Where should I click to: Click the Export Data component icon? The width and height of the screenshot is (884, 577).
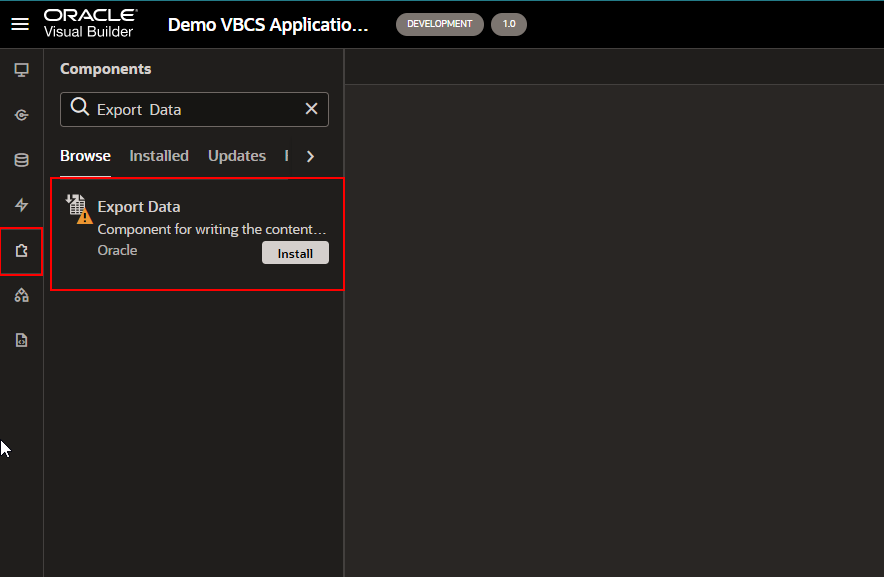click(79, 209)
